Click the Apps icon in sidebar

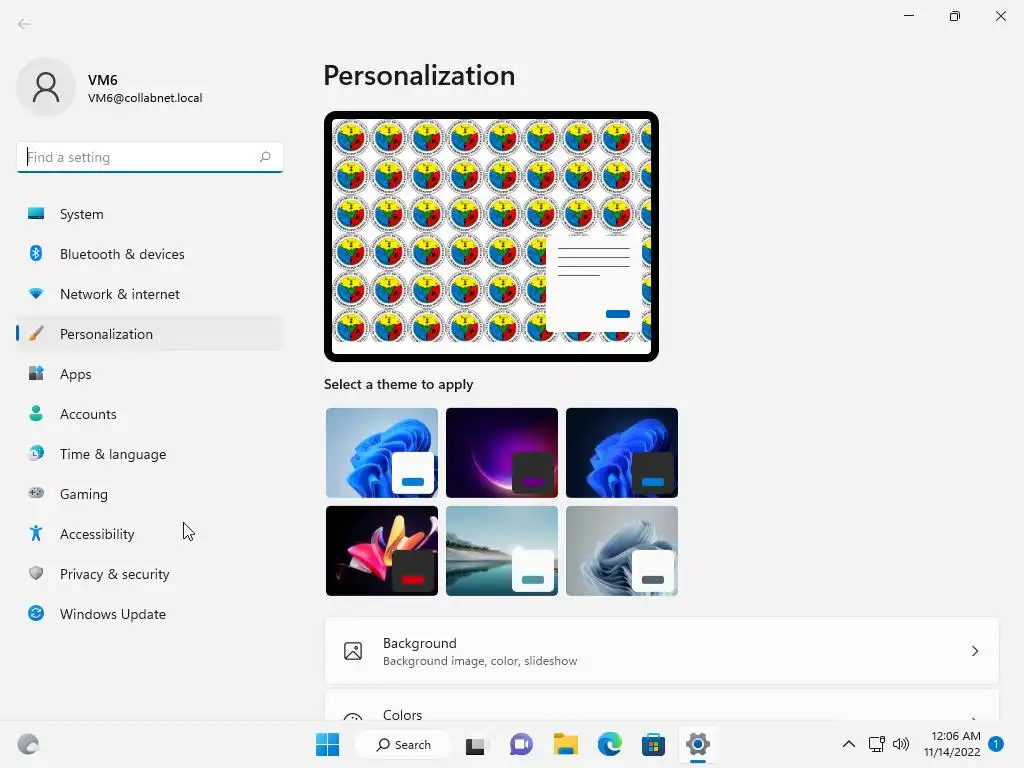point(36,374)
